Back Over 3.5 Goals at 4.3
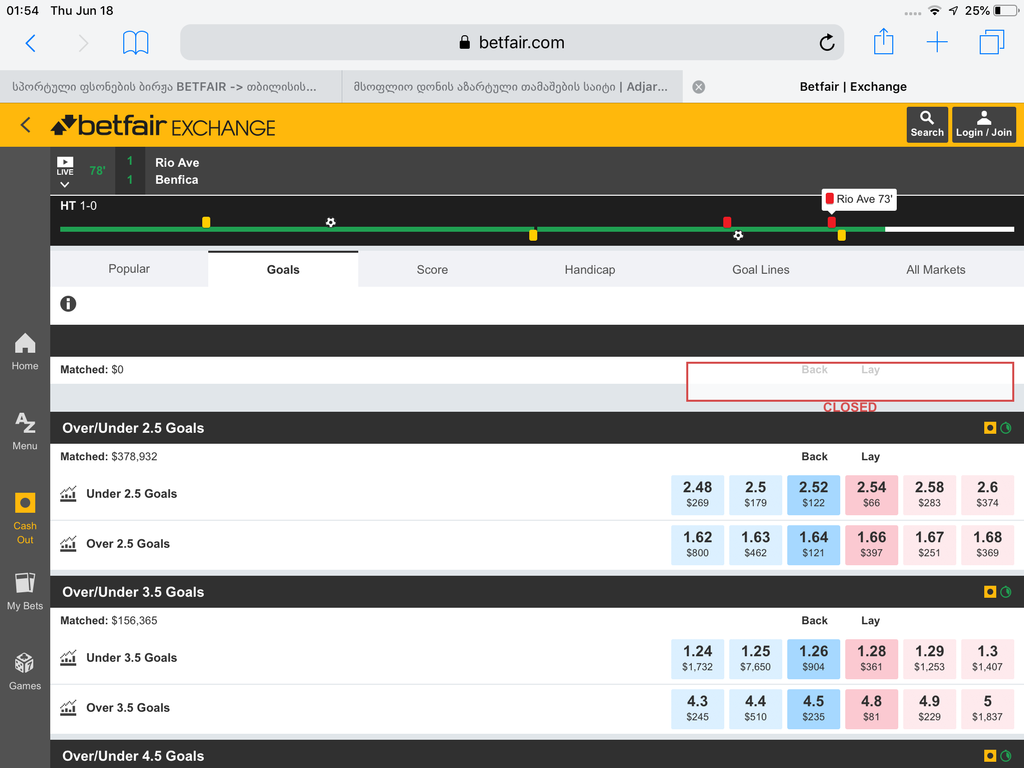 [x=697, y=709]
